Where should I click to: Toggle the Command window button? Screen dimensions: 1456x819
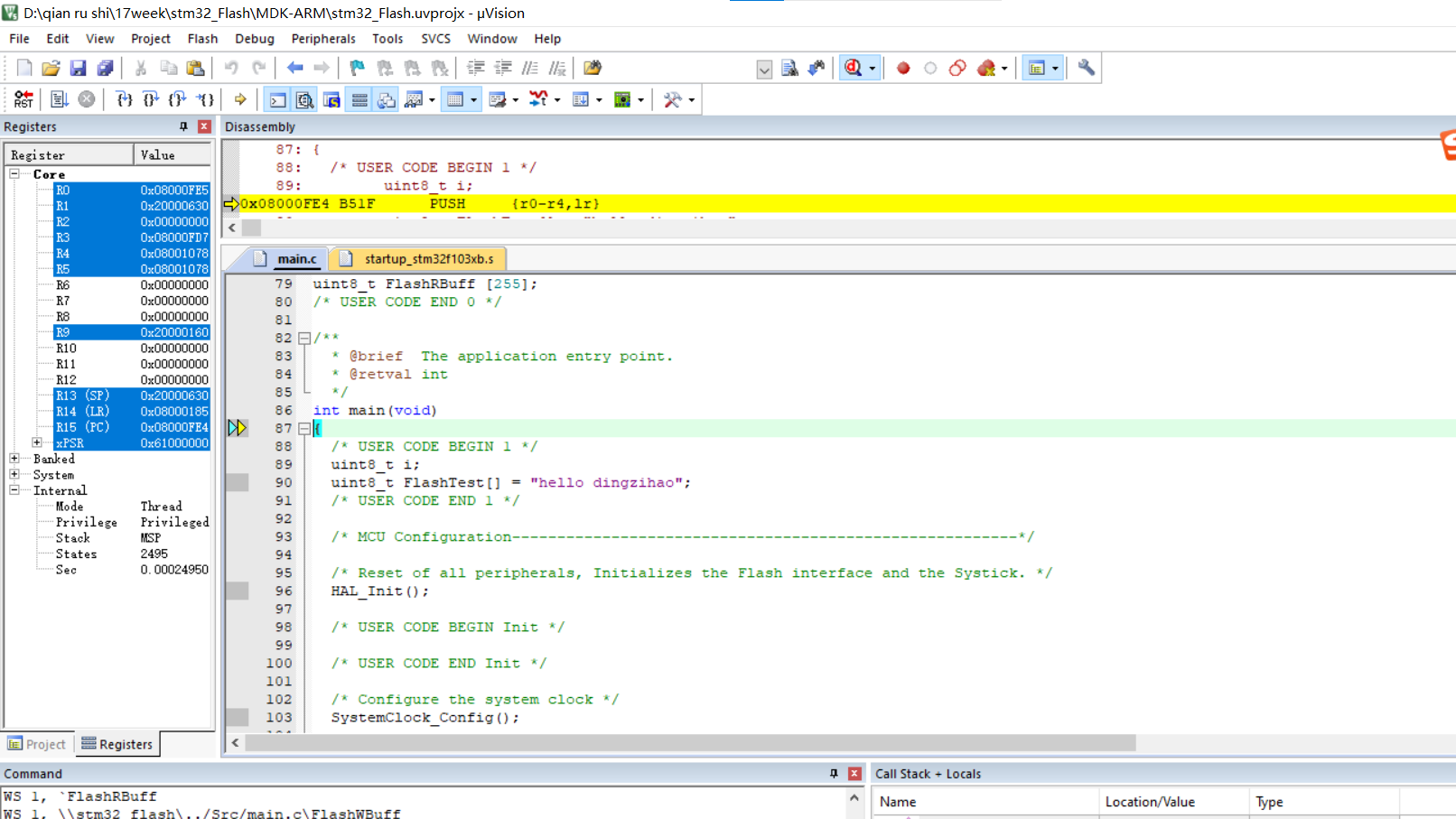click(278, 99)
